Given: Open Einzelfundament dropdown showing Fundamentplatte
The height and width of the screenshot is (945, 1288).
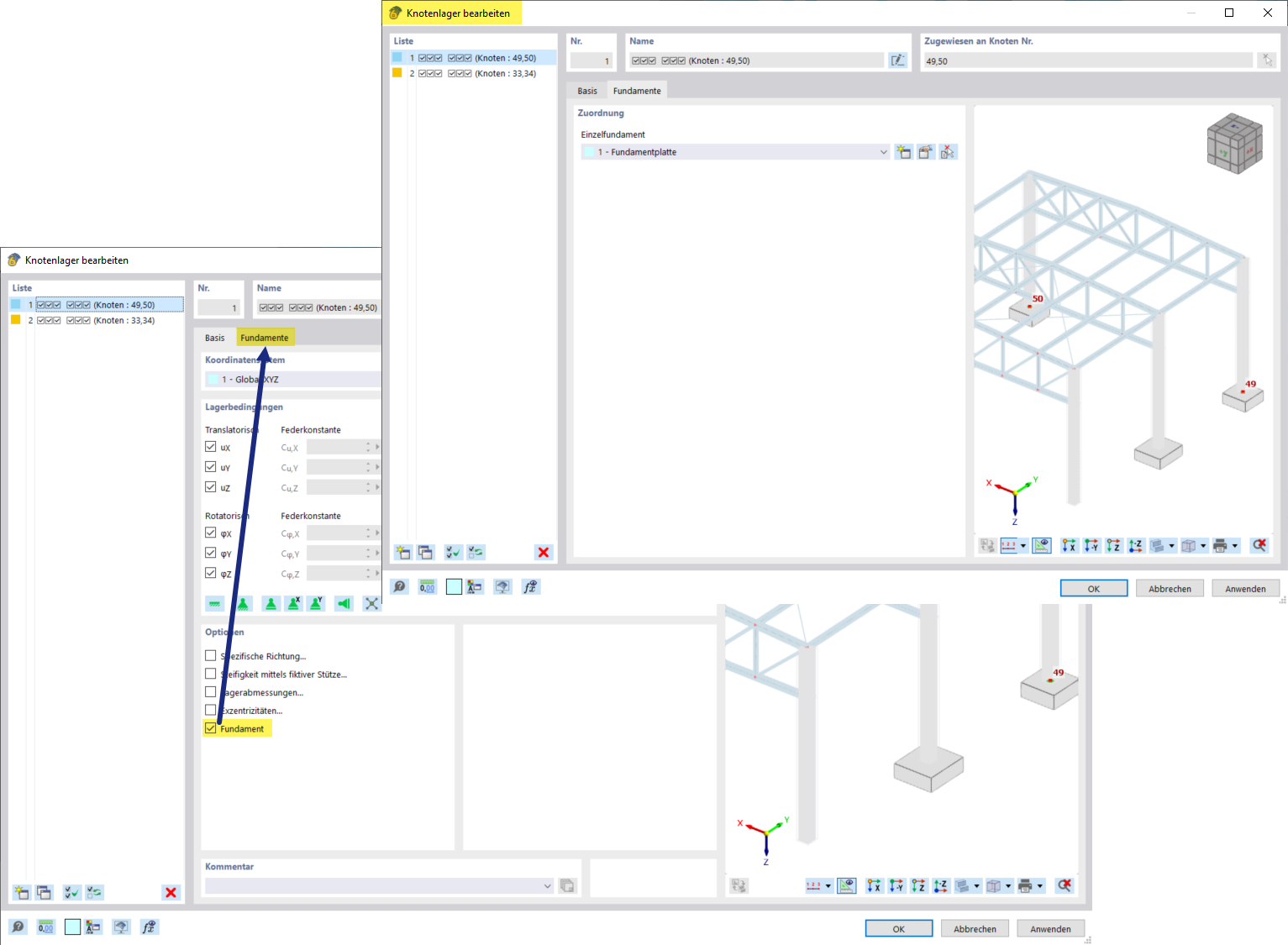Looking at the screenshot, I should click(735, 152).
